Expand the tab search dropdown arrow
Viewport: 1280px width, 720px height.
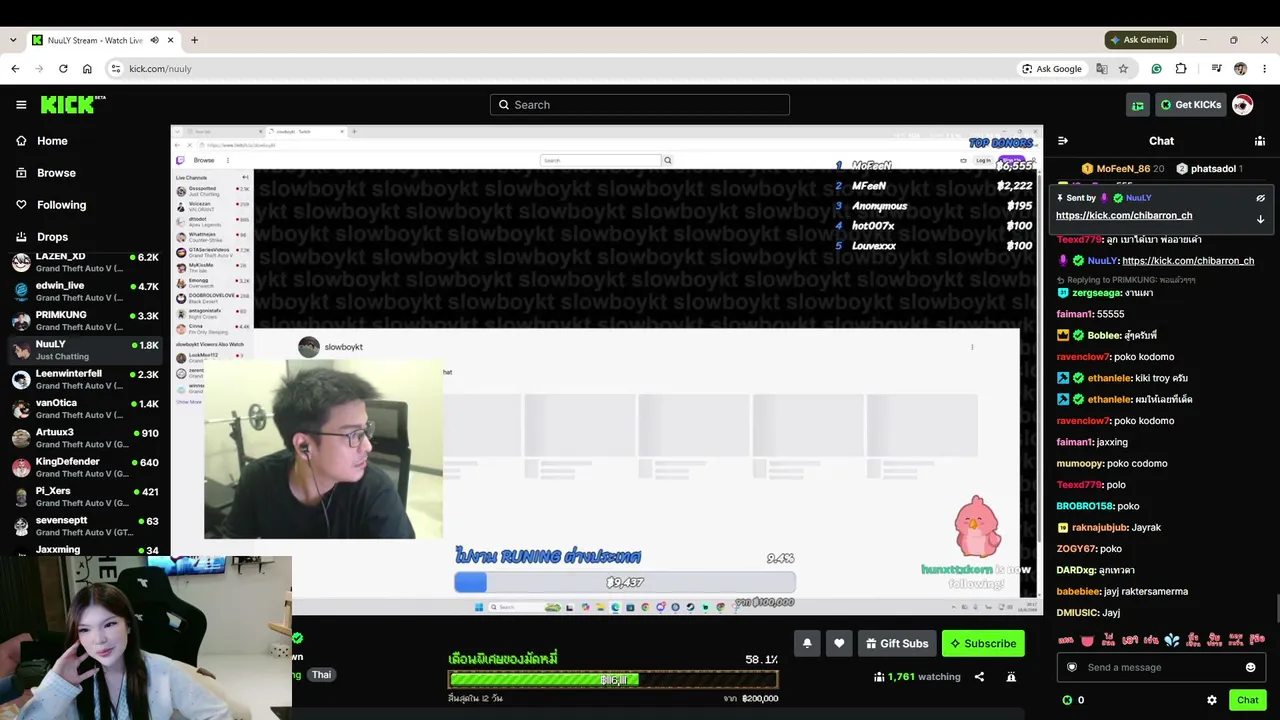pyautogui.click(x=13, y=40)
